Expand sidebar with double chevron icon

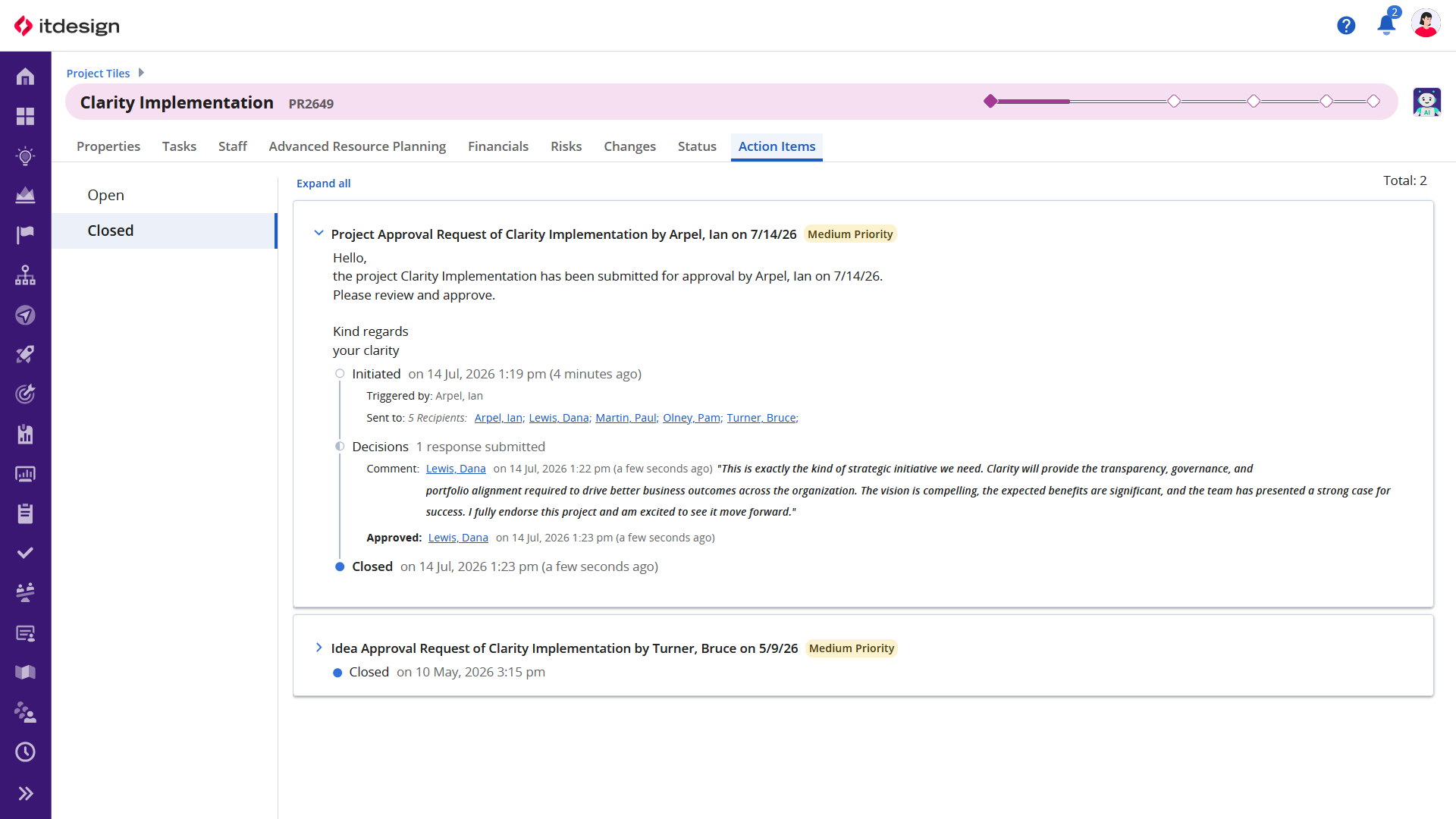25,793
